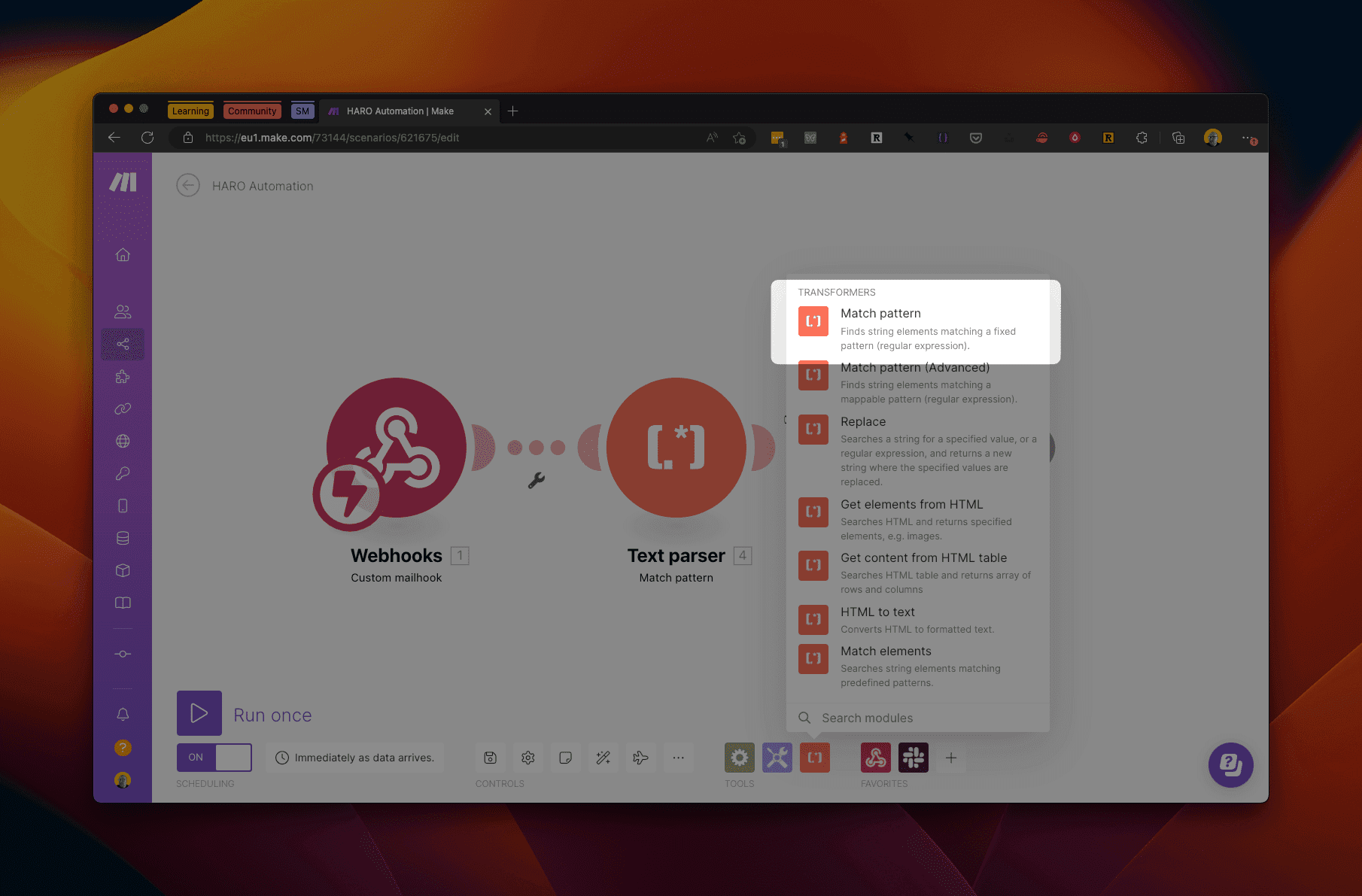Screen dimensions: 1362x896
Task: Open the browser profile avatar
Action: (x=1212, y=138)
